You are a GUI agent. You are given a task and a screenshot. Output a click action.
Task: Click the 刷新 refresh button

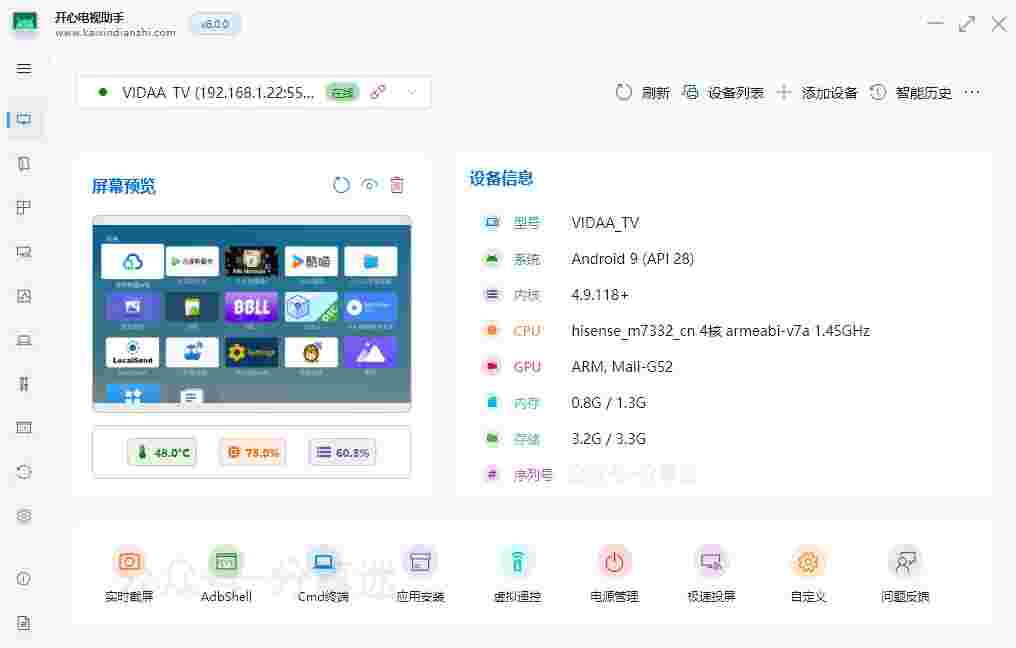(x=643, y=92)
